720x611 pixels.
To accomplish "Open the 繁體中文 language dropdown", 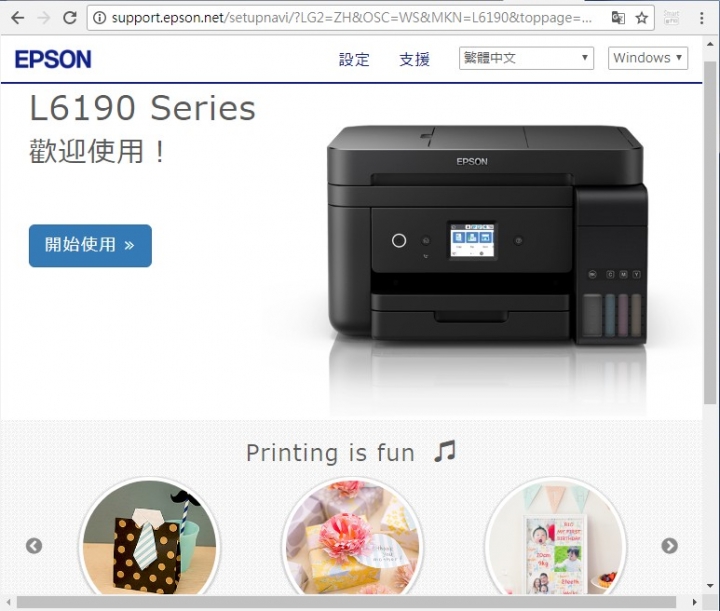I will tap(526, 58).
